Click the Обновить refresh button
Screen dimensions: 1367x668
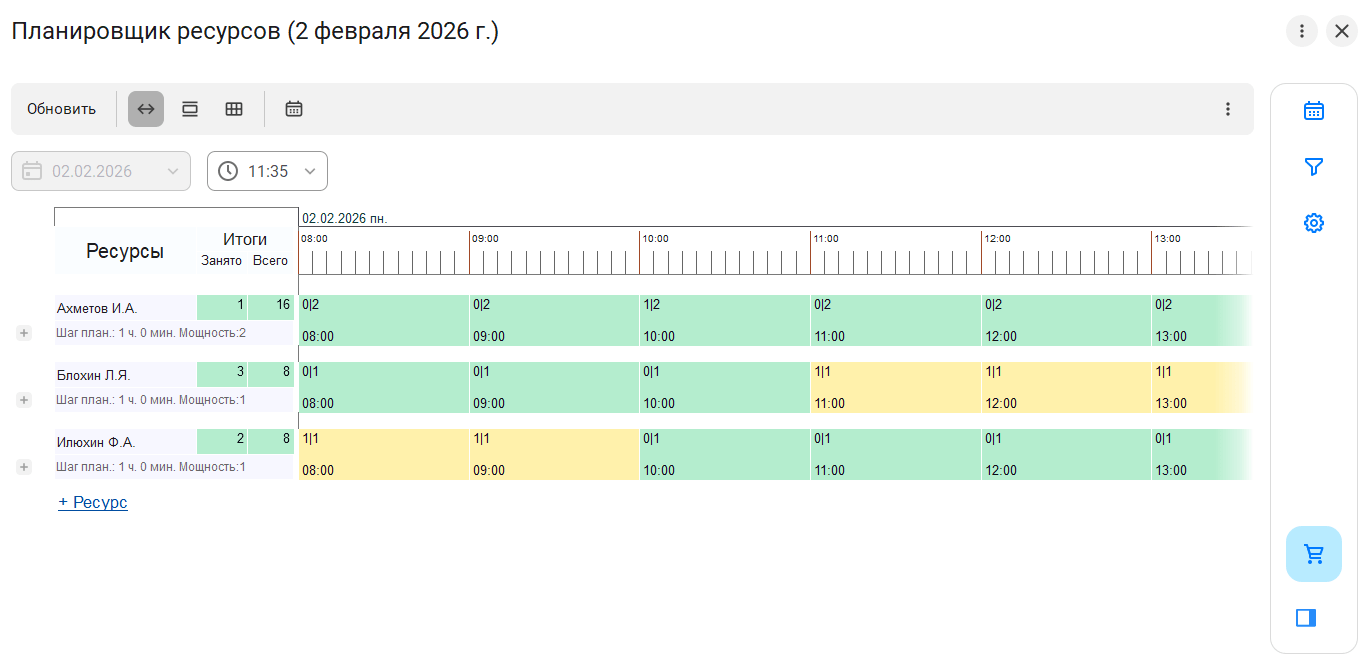point(61,109)
